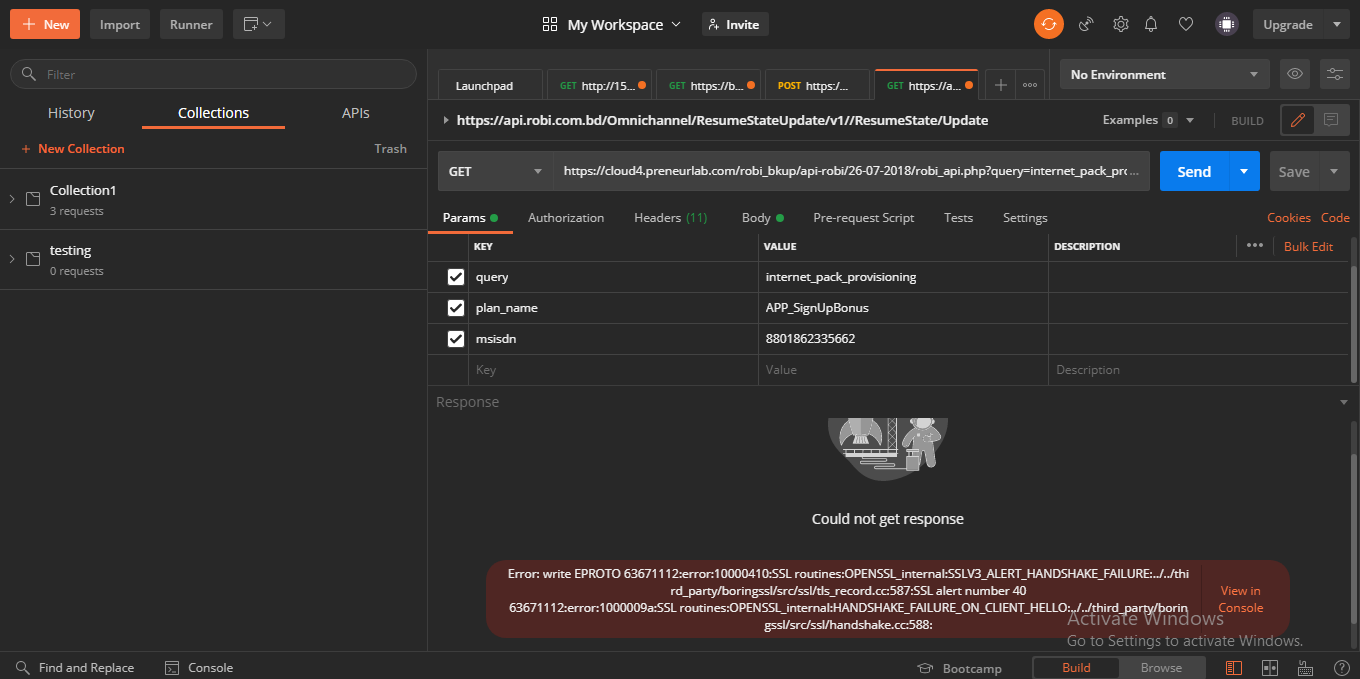1360x679 pixels.
Task: Select the edit pencil build view
Action: point(1298,120)
